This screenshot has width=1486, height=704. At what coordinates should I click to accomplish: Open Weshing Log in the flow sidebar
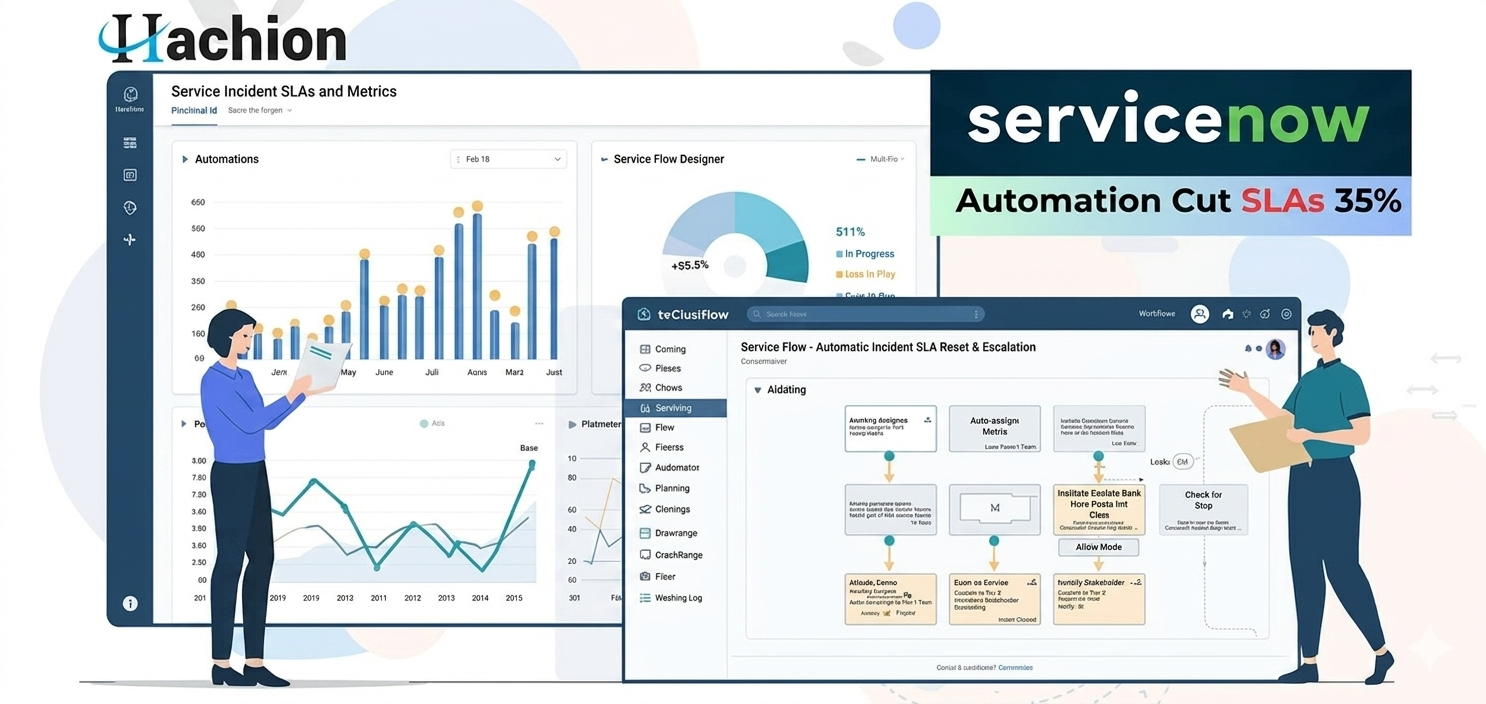[x=670, y=598]
